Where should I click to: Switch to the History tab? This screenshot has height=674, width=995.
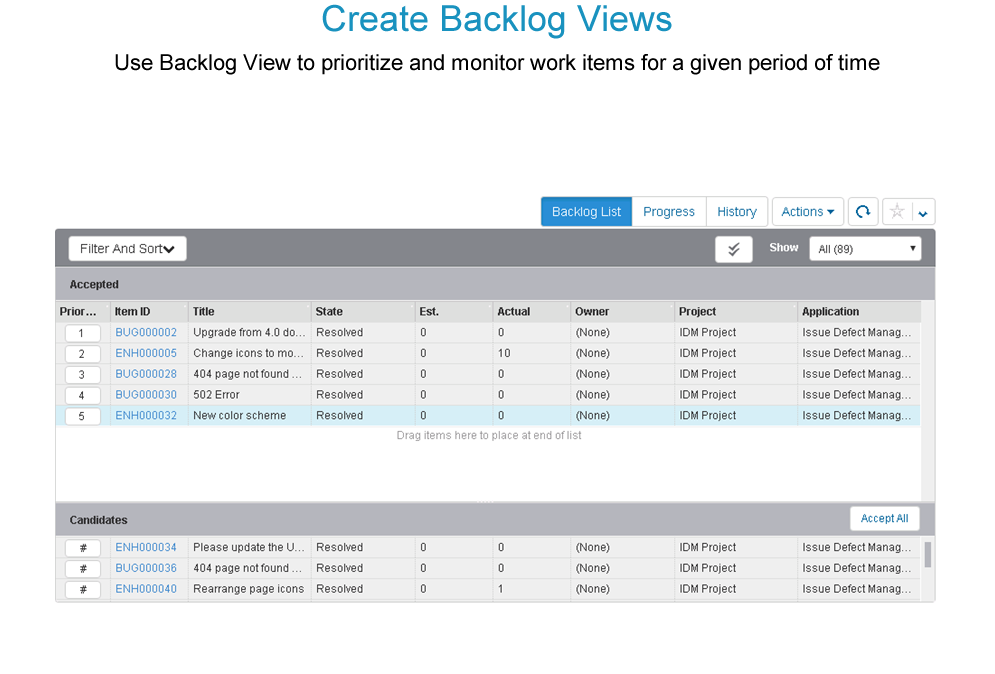pyautogui.click(x=737, y=212)
